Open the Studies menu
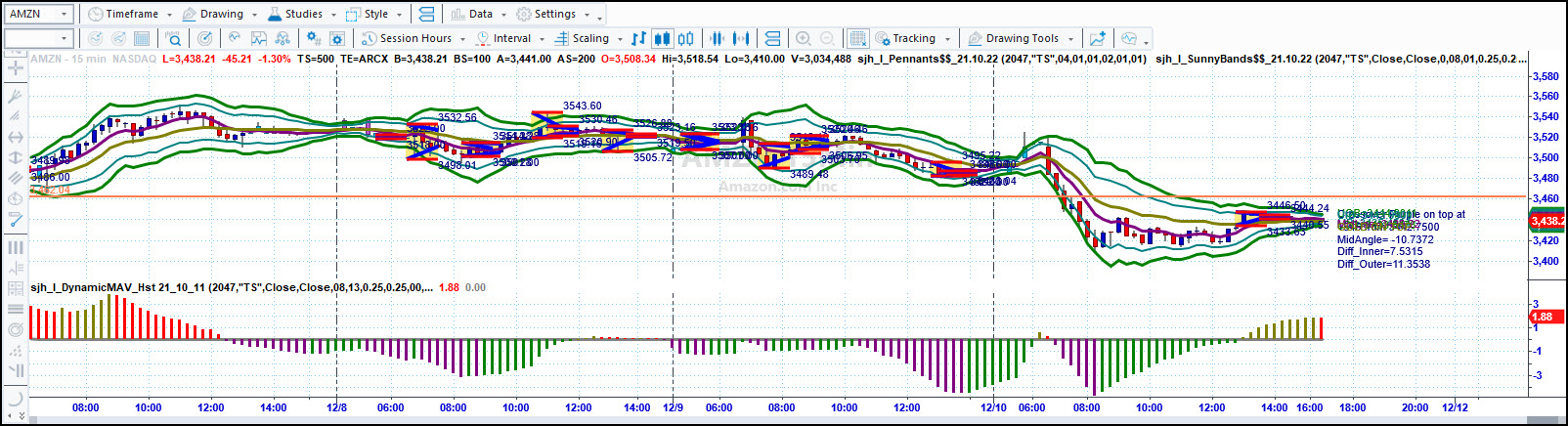The width and height of the screenshot is (1568, 426). 302,14
